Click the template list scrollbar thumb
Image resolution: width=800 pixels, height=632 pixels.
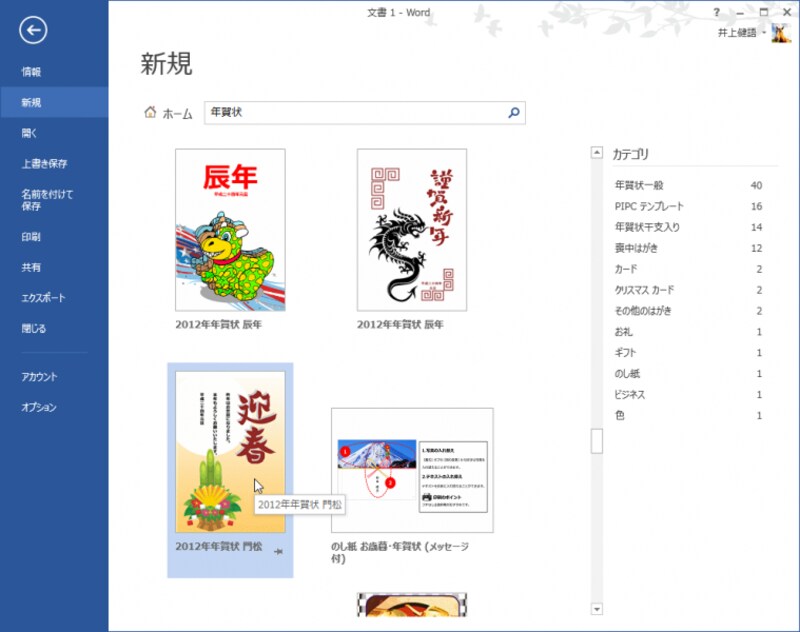[x=597, y=441]
